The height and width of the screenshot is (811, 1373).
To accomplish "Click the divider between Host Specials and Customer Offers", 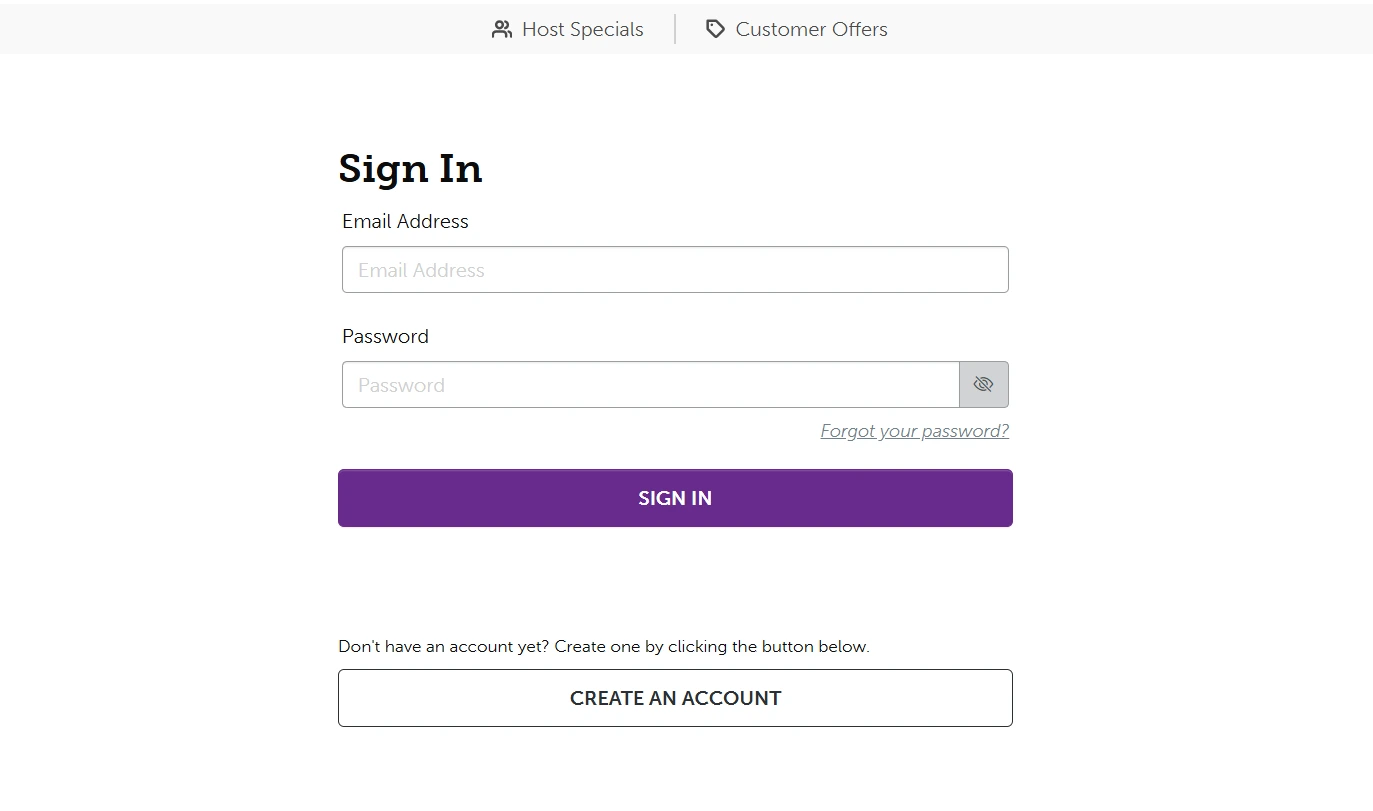I will point(675,30).
